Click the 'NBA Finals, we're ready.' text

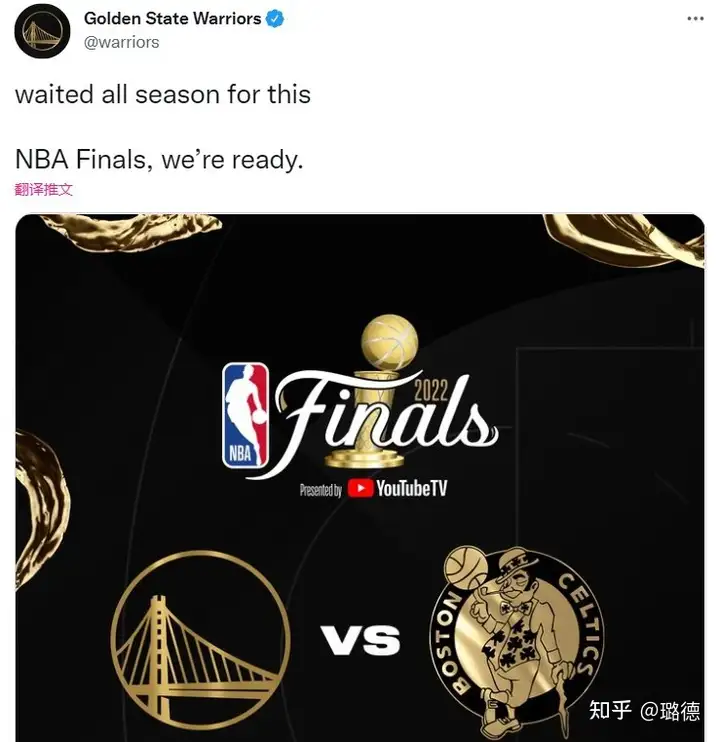coord(159,159)
